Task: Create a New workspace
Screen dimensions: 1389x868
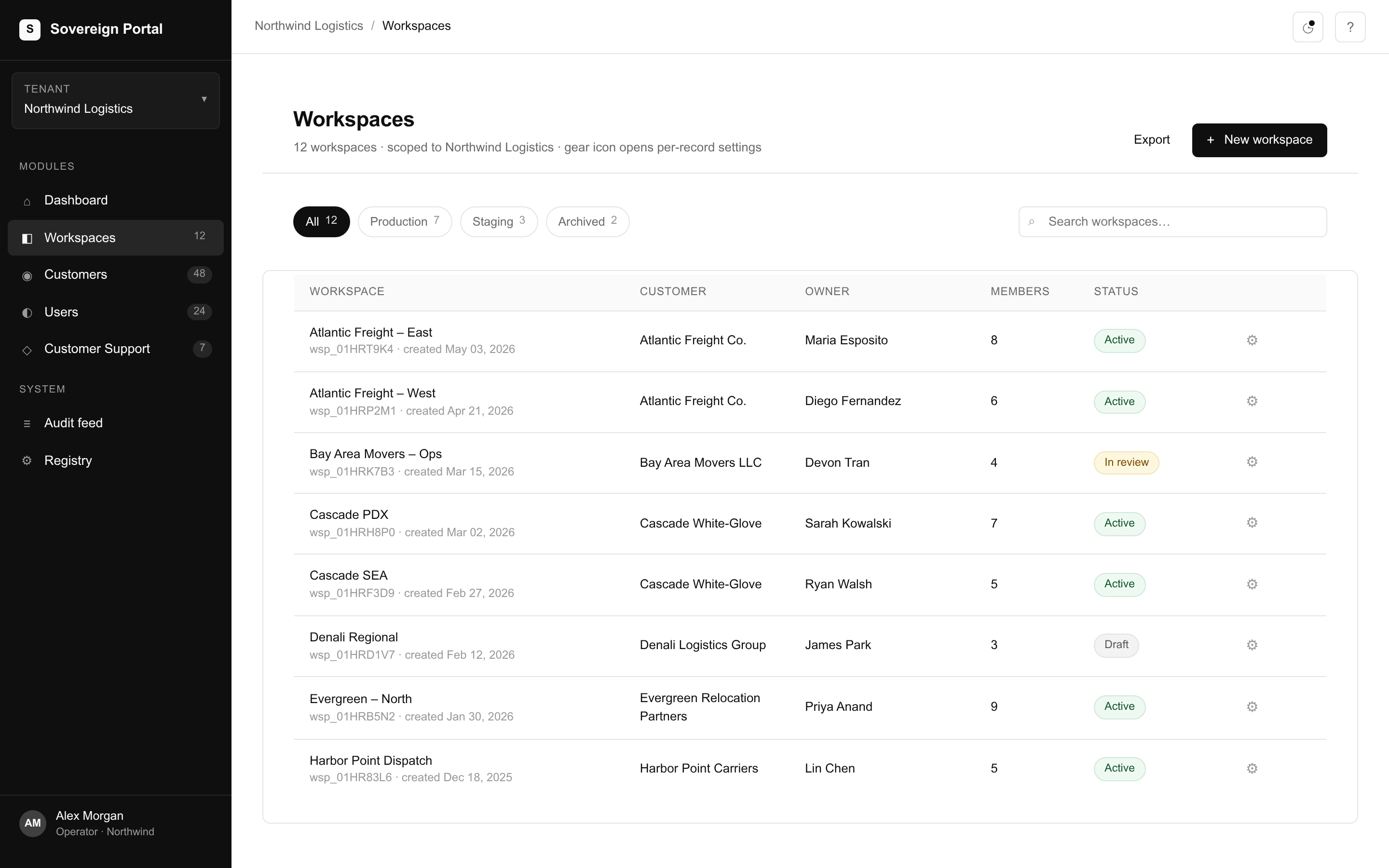Action: tap(1259, 140)
